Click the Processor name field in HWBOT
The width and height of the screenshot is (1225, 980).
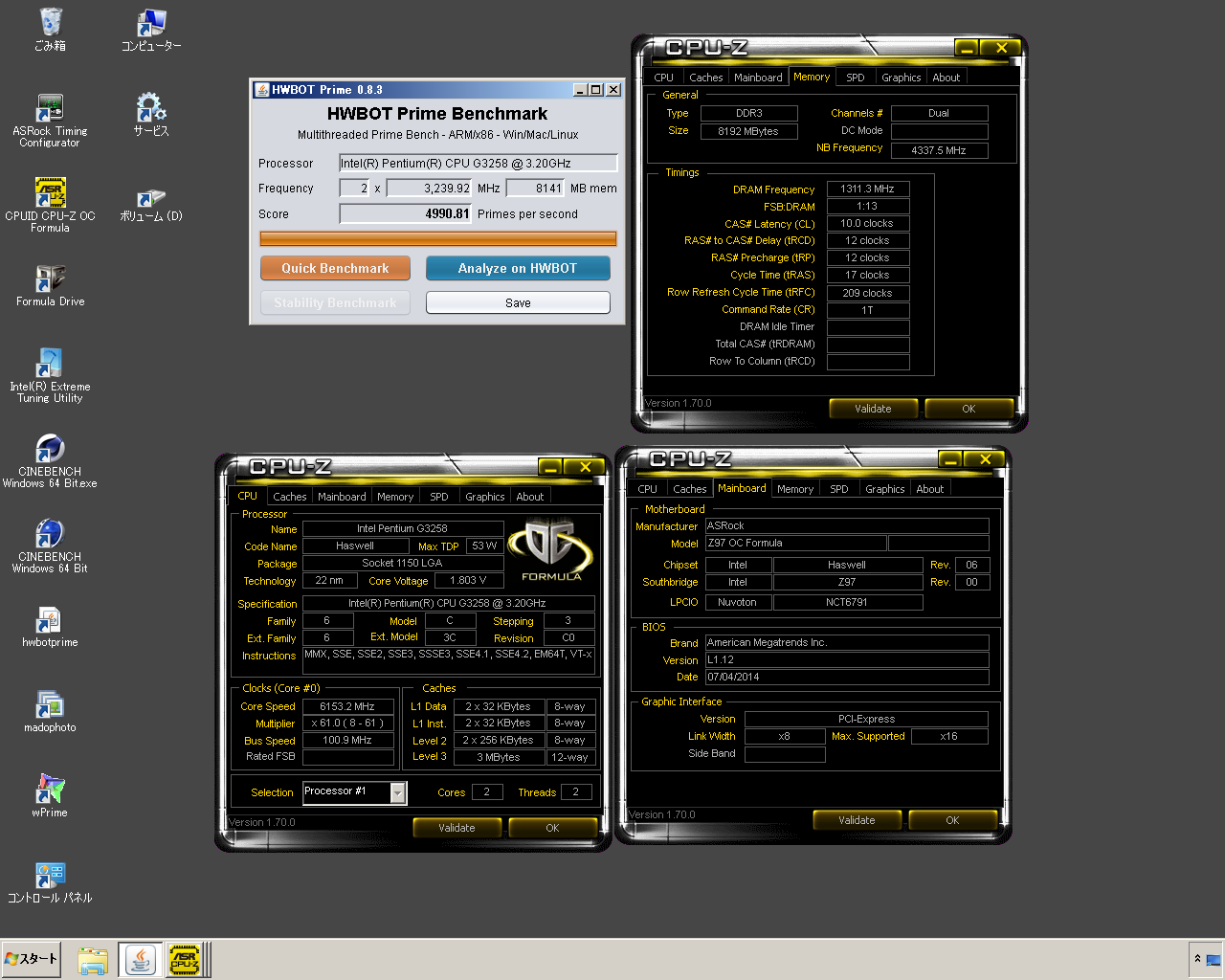tap(479, 164)
